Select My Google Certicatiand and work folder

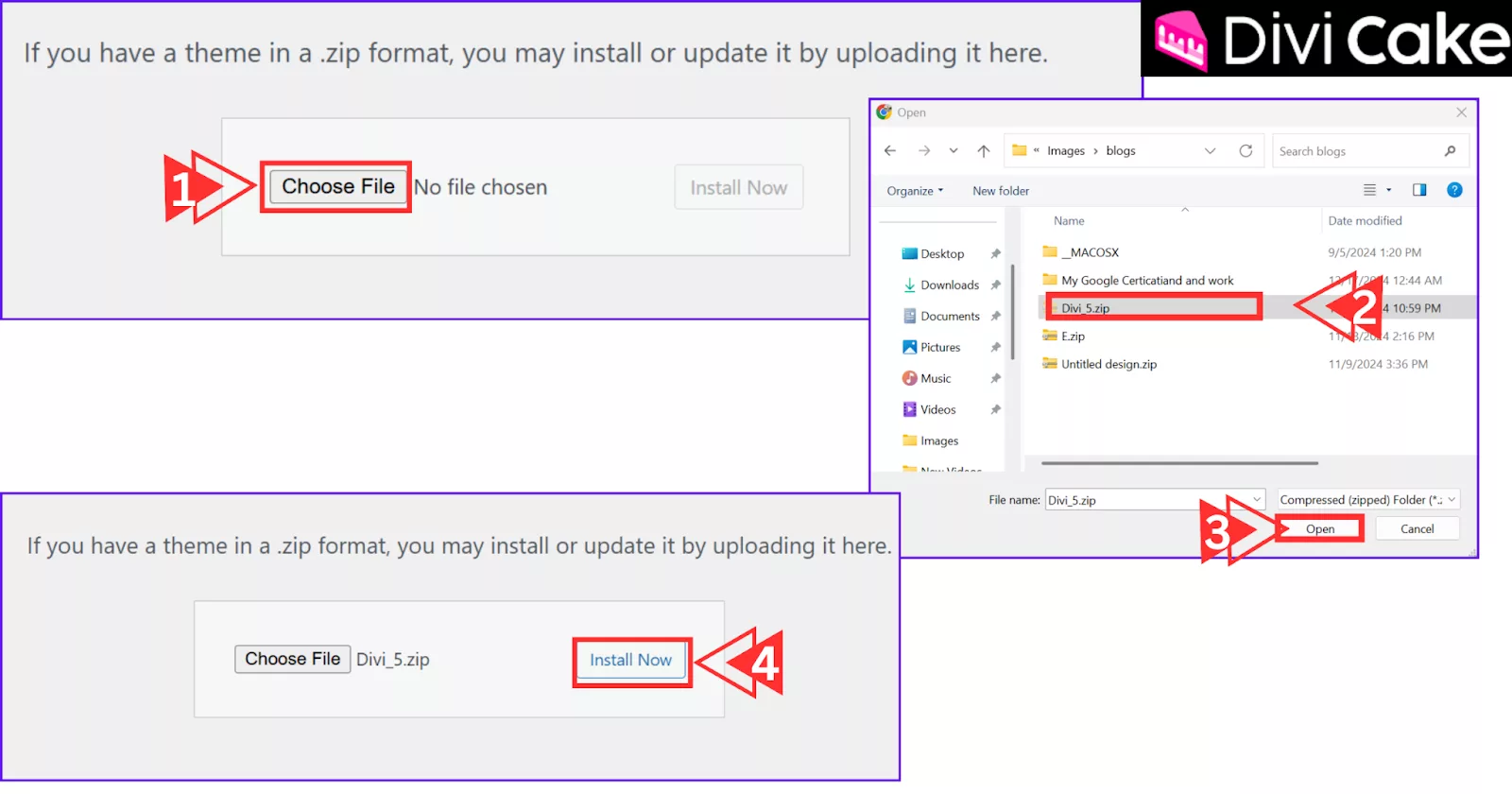[1138, 281]
